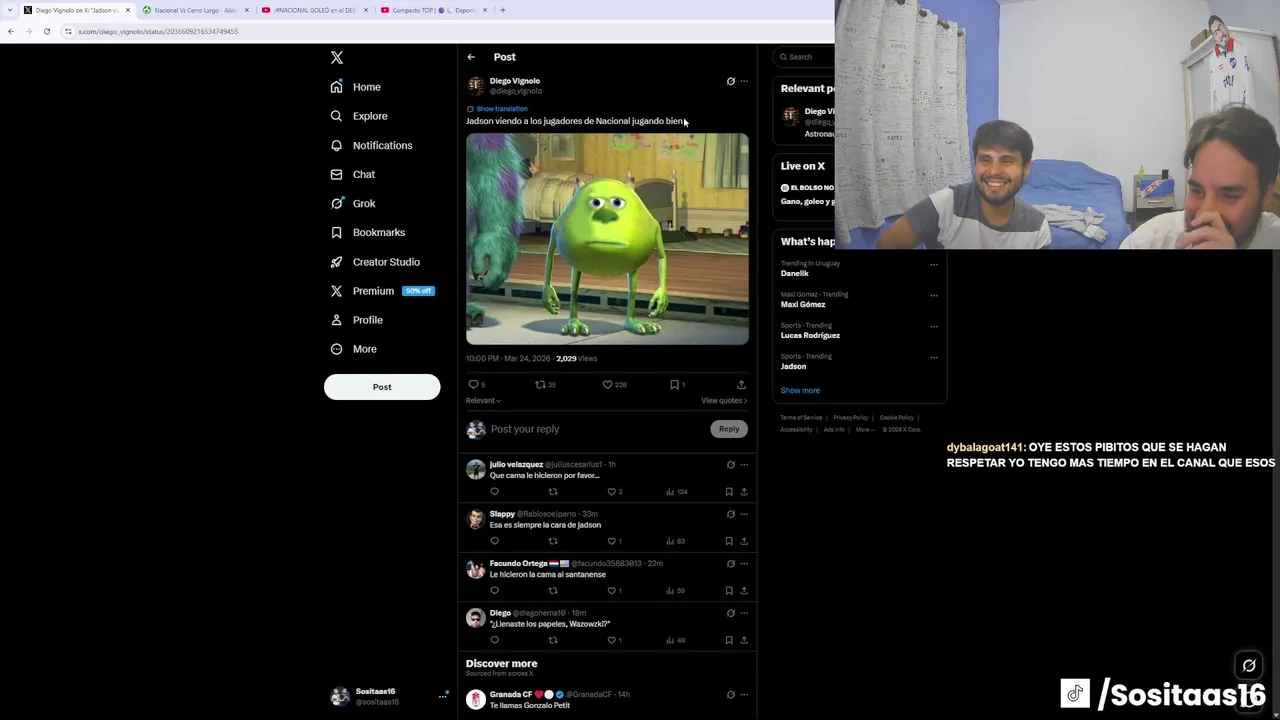
Task: Click View quotes link
Action: tap(724, 401)
